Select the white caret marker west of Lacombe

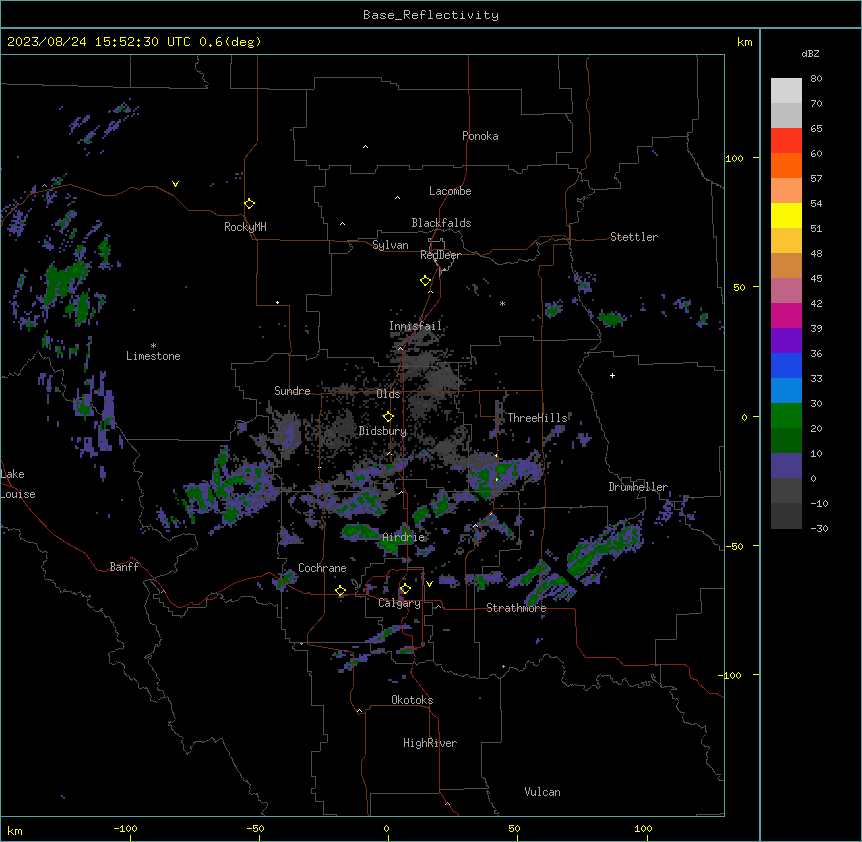click(397, 197)
